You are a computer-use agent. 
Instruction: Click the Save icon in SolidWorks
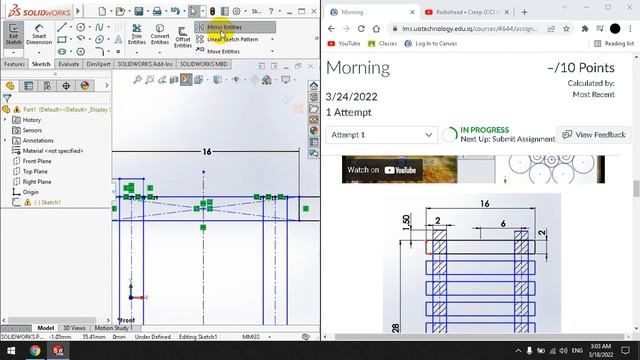pos(139,11)
